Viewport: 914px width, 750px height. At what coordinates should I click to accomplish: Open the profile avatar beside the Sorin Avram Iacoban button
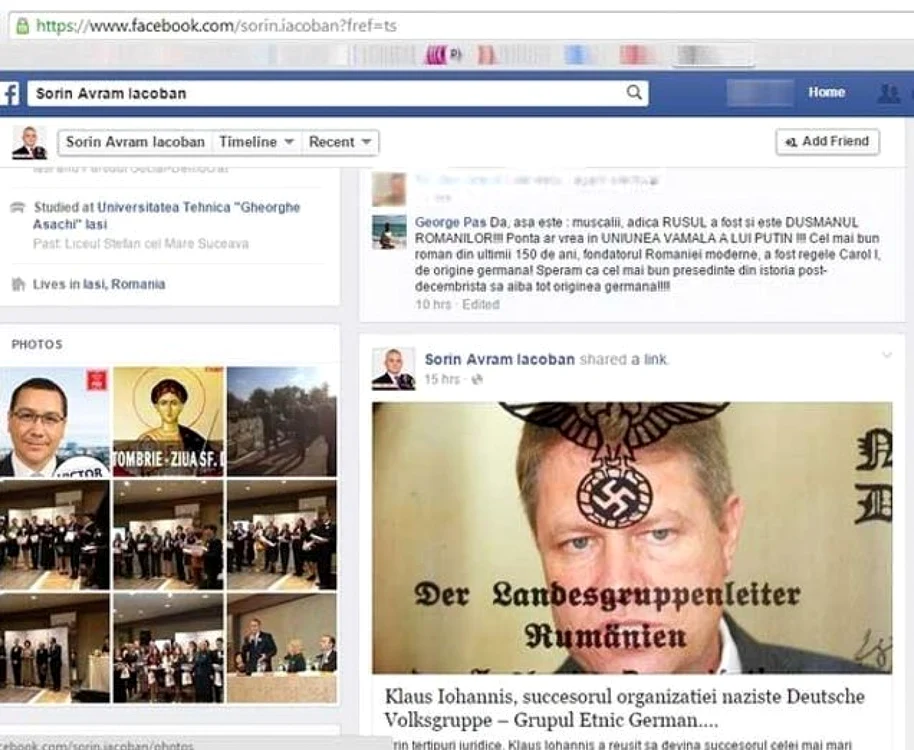(x=29, y=142)
